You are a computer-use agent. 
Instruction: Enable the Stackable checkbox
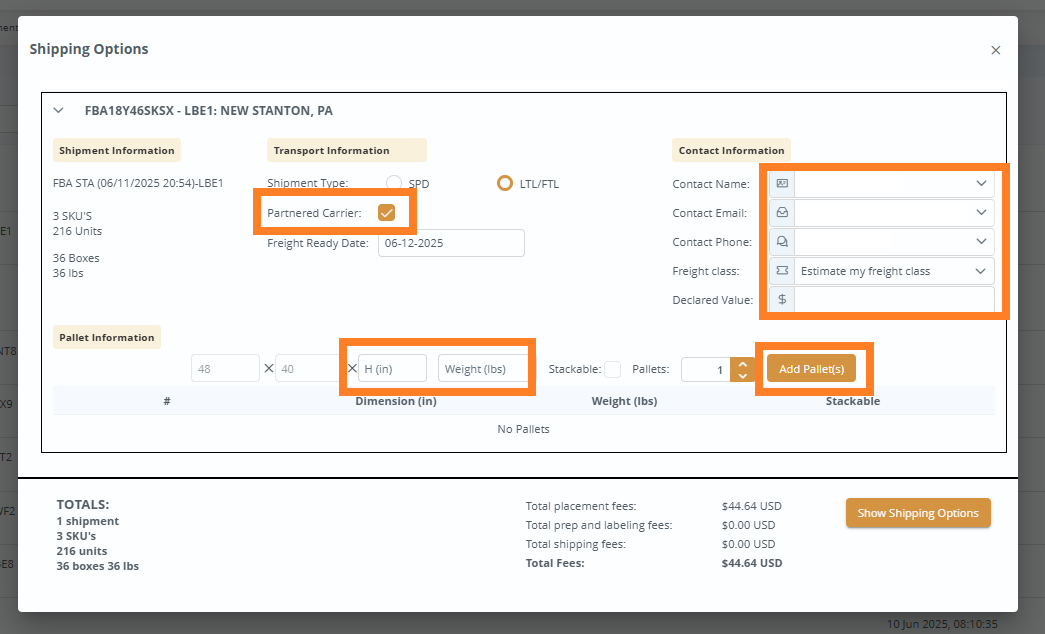pos(612,368)
